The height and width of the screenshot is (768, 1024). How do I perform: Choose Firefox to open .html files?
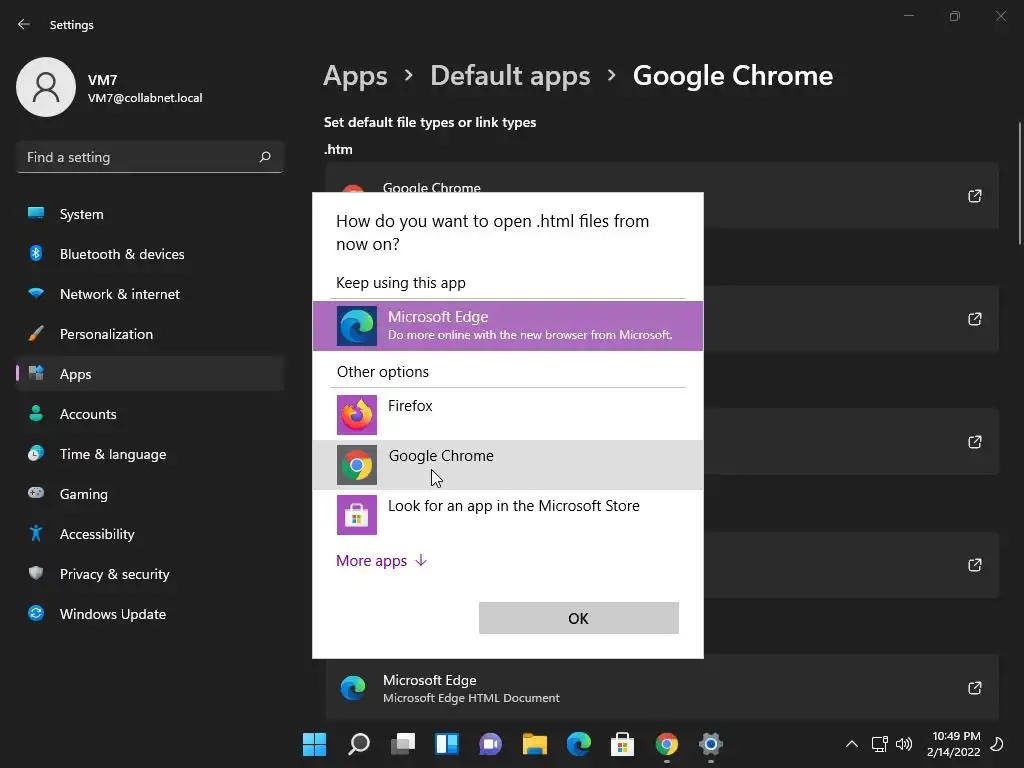pos(507,415)
